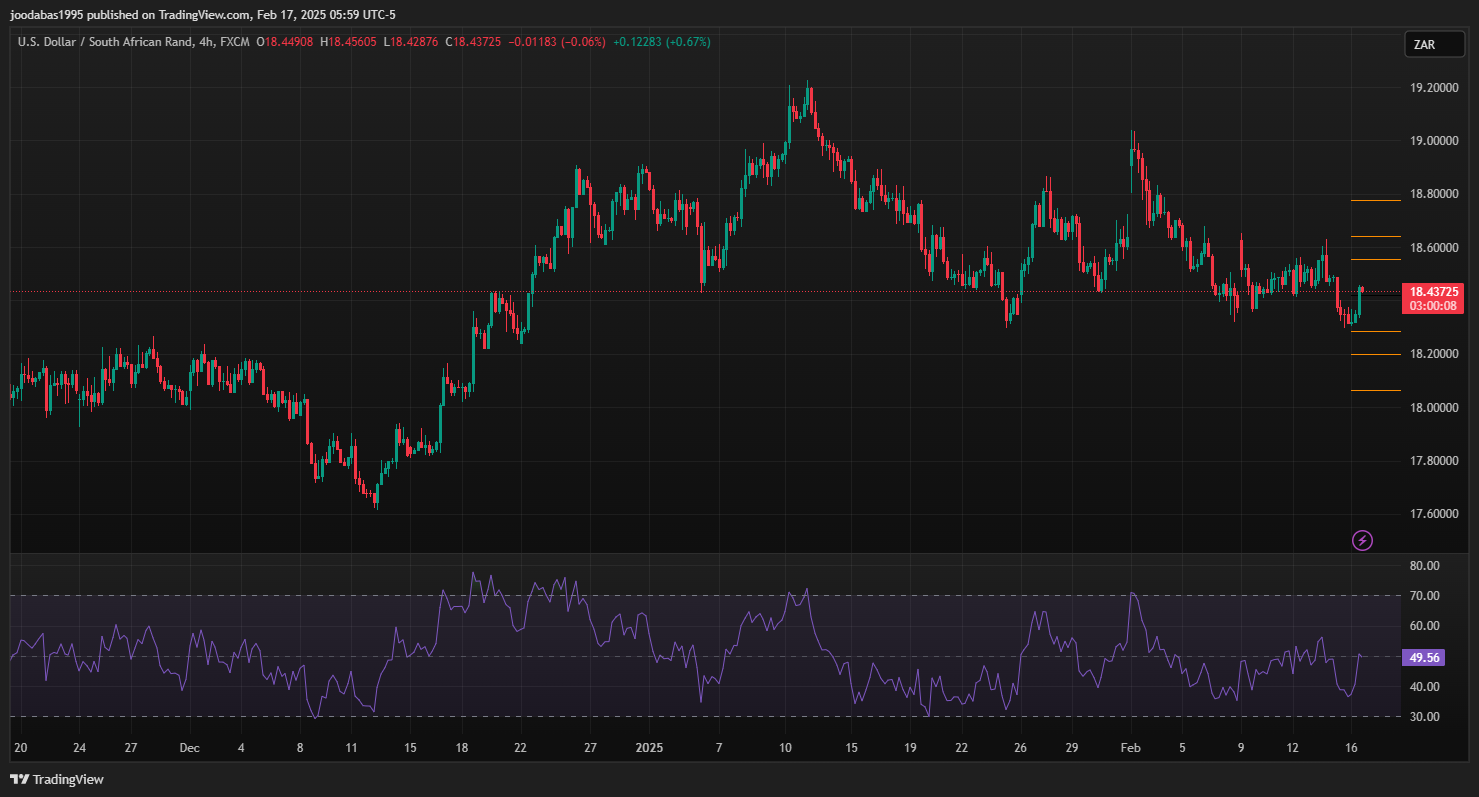Click the symbol name U.S. Dollar / South African Rand
Image resolution: width=1479 pixels, height=797 pixels.
point(106,42)
